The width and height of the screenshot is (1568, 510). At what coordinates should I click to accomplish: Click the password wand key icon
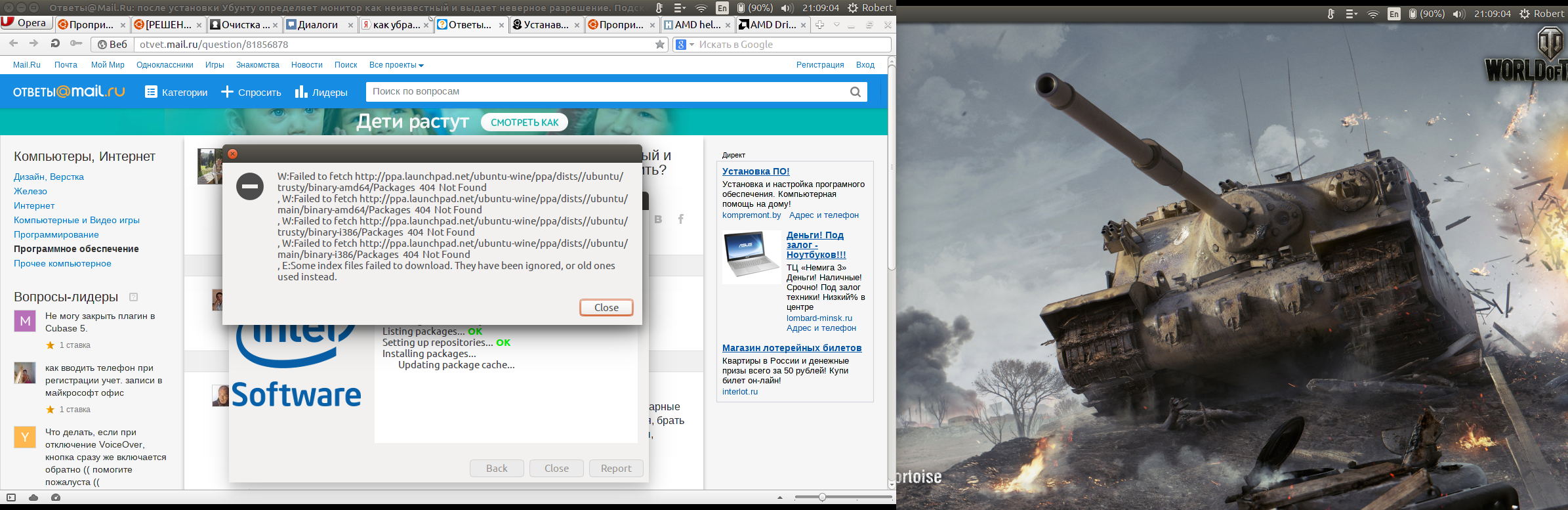pyautogui.click(x=76, y=44)
